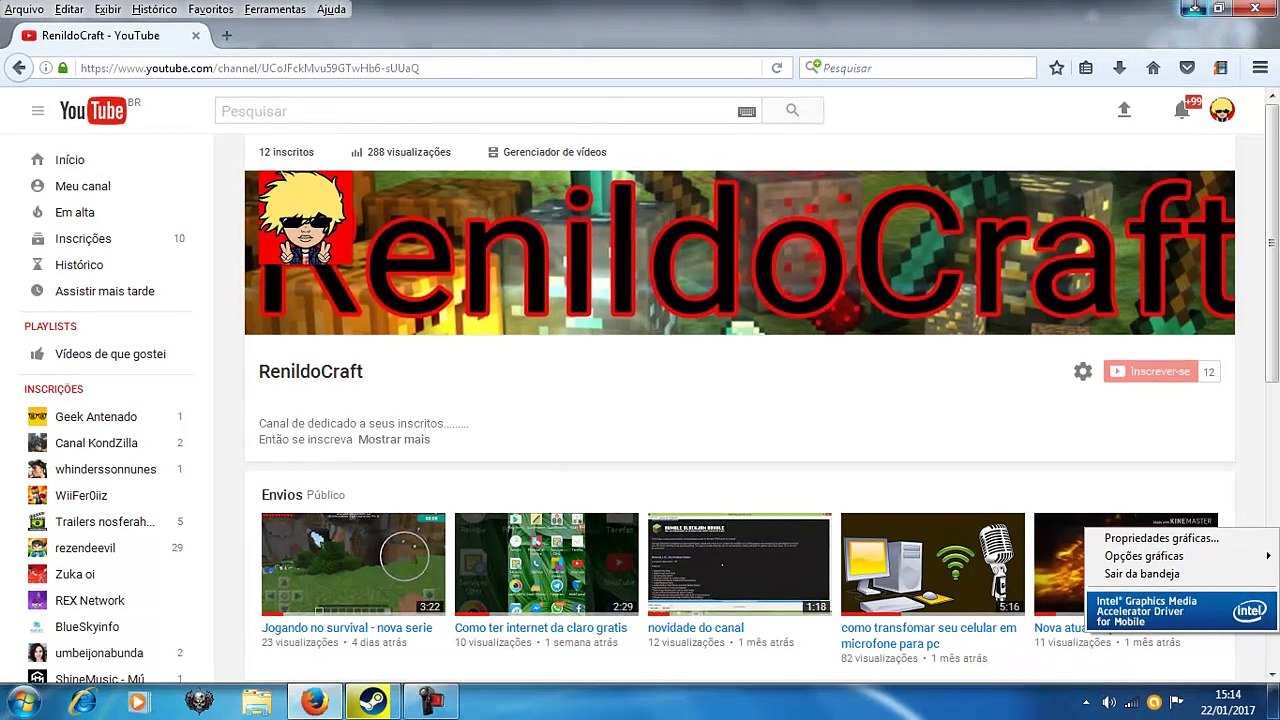Screen dimensions: 1280x720
Task: Open the Ferramentas menu
Action: coord(275,9)
